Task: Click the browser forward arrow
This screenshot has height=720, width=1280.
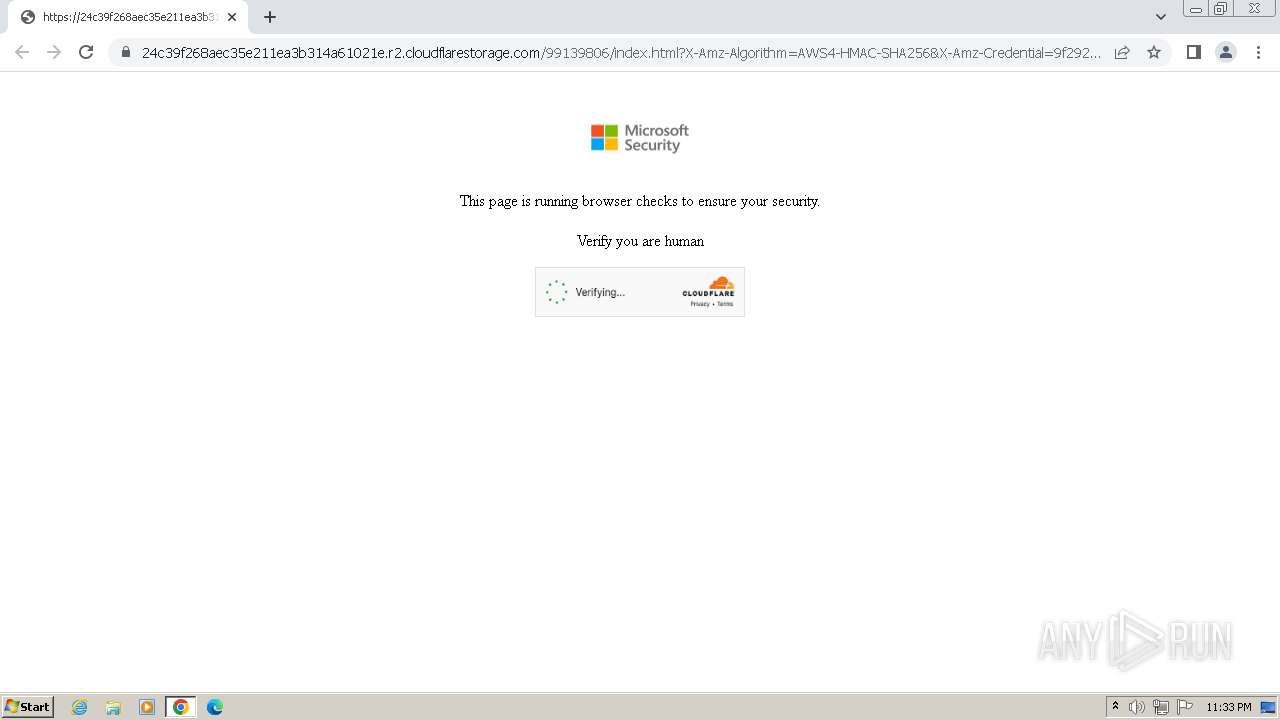Action: tap(54, 52)
